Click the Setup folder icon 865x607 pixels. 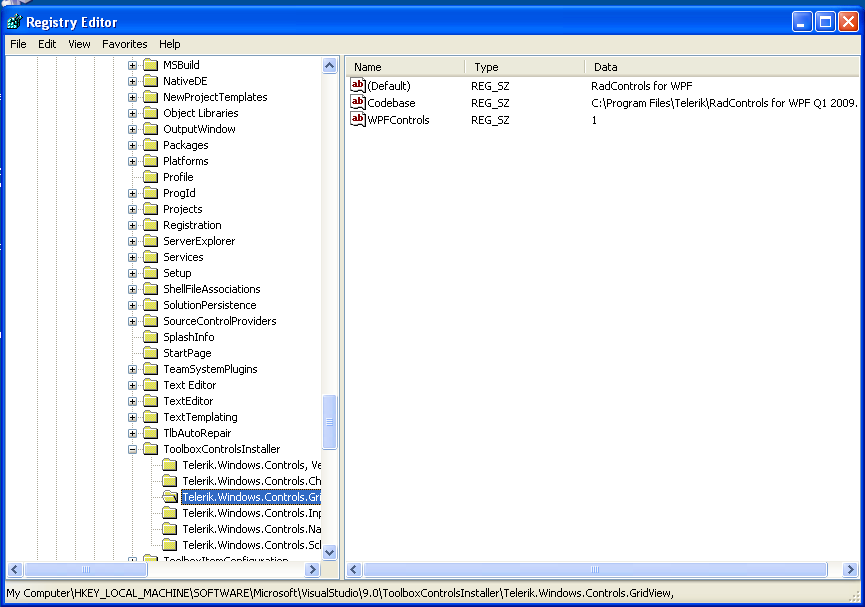point(151,273)
